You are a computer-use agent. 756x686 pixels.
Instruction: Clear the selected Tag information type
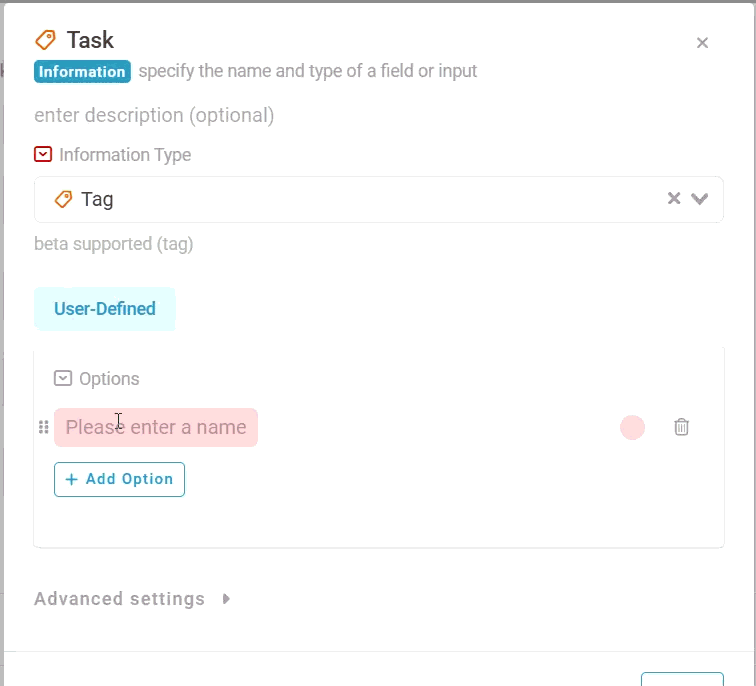[x=674, y=199]
